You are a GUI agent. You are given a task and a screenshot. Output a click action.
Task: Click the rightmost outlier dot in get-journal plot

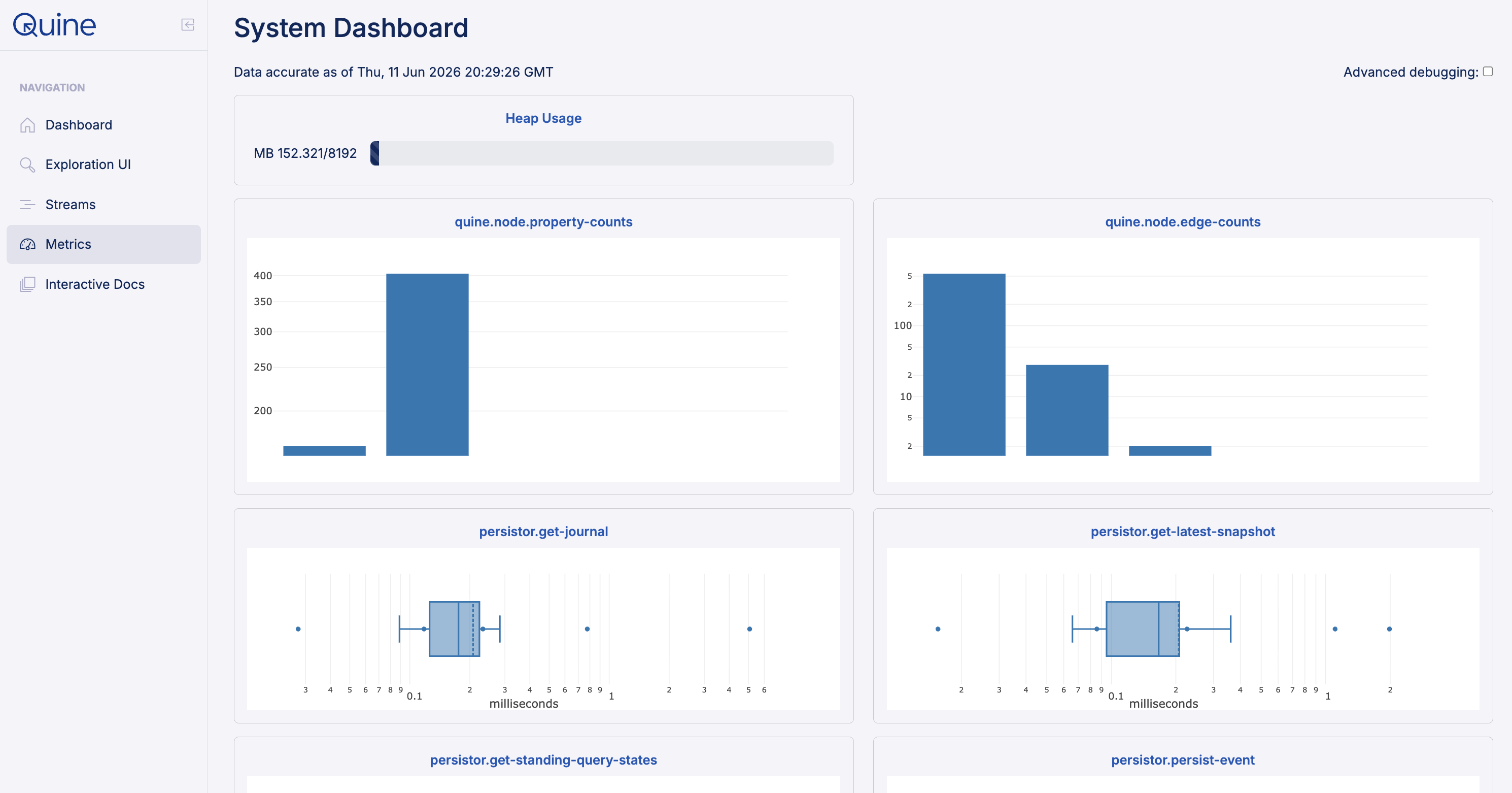point(749,629)
